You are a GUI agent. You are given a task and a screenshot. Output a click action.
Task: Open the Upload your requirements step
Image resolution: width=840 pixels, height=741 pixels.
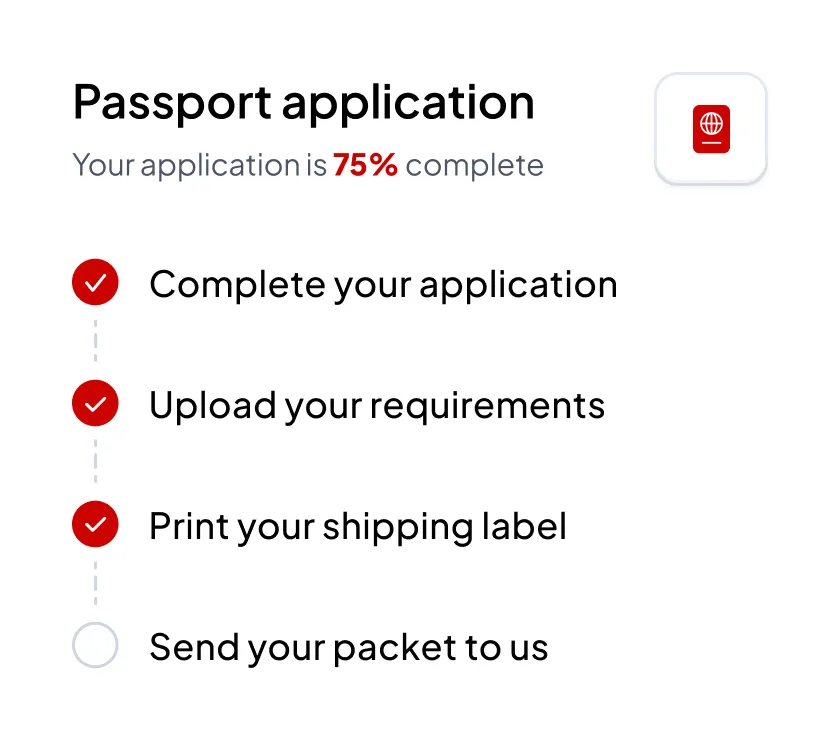[x=376, y=405]
